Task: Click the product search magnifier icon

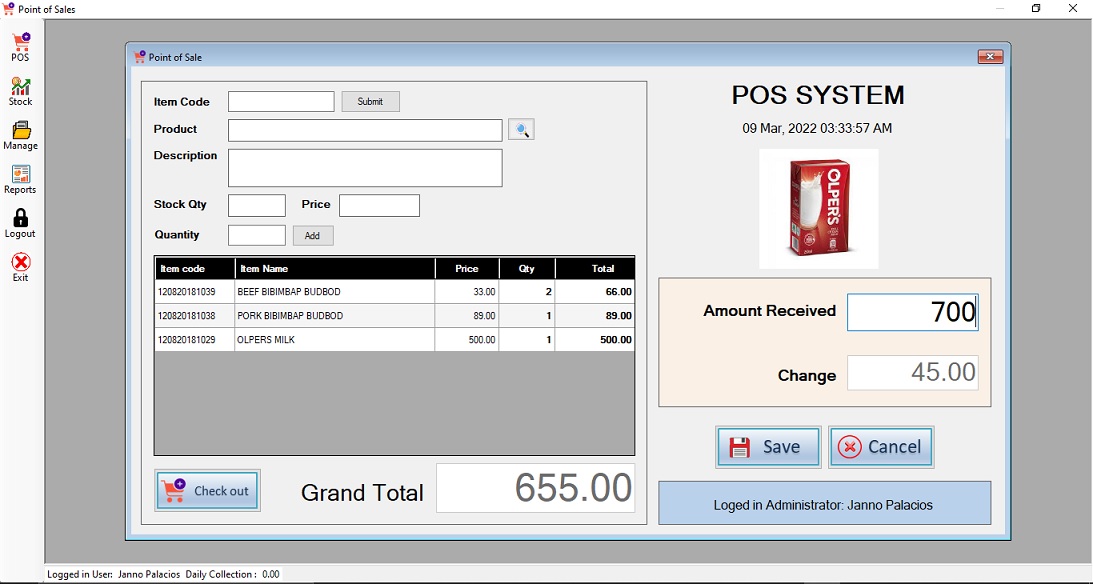Action: point(521,129)
